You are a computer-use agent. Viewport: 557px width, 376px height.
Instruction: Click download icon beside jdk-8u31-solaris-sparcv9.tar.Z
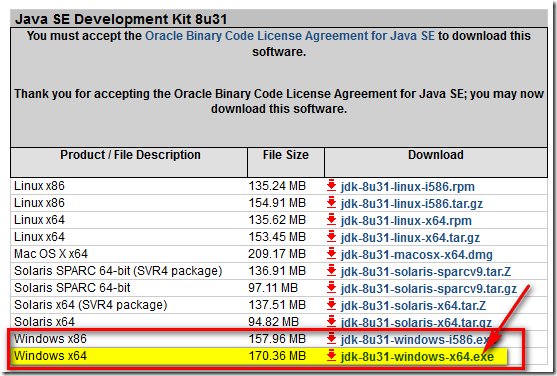pyautogui.click(x=331, y=271)
